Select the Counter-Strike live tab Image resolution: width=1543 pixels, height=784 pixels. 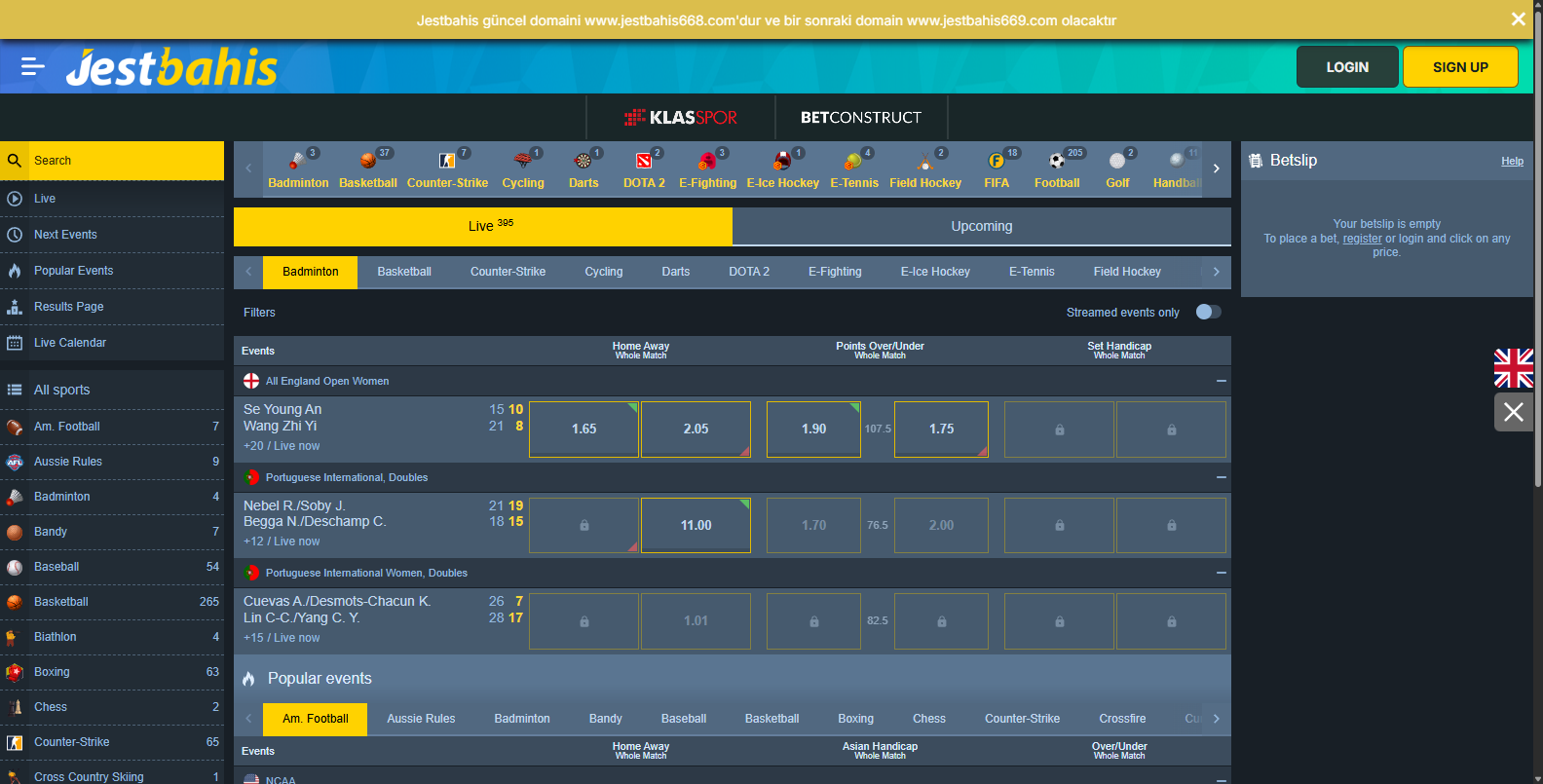[508, 272]
